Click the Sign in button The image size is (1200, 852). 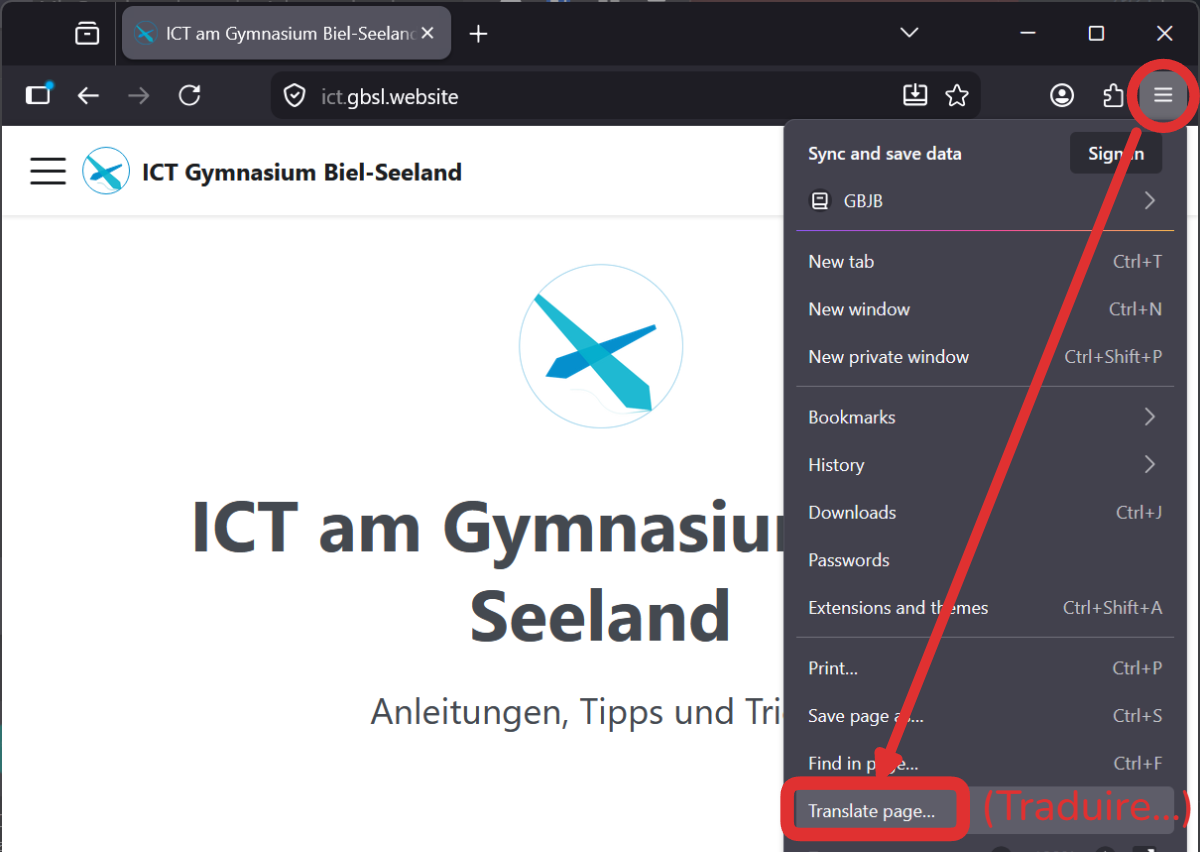pos(1116,153)
